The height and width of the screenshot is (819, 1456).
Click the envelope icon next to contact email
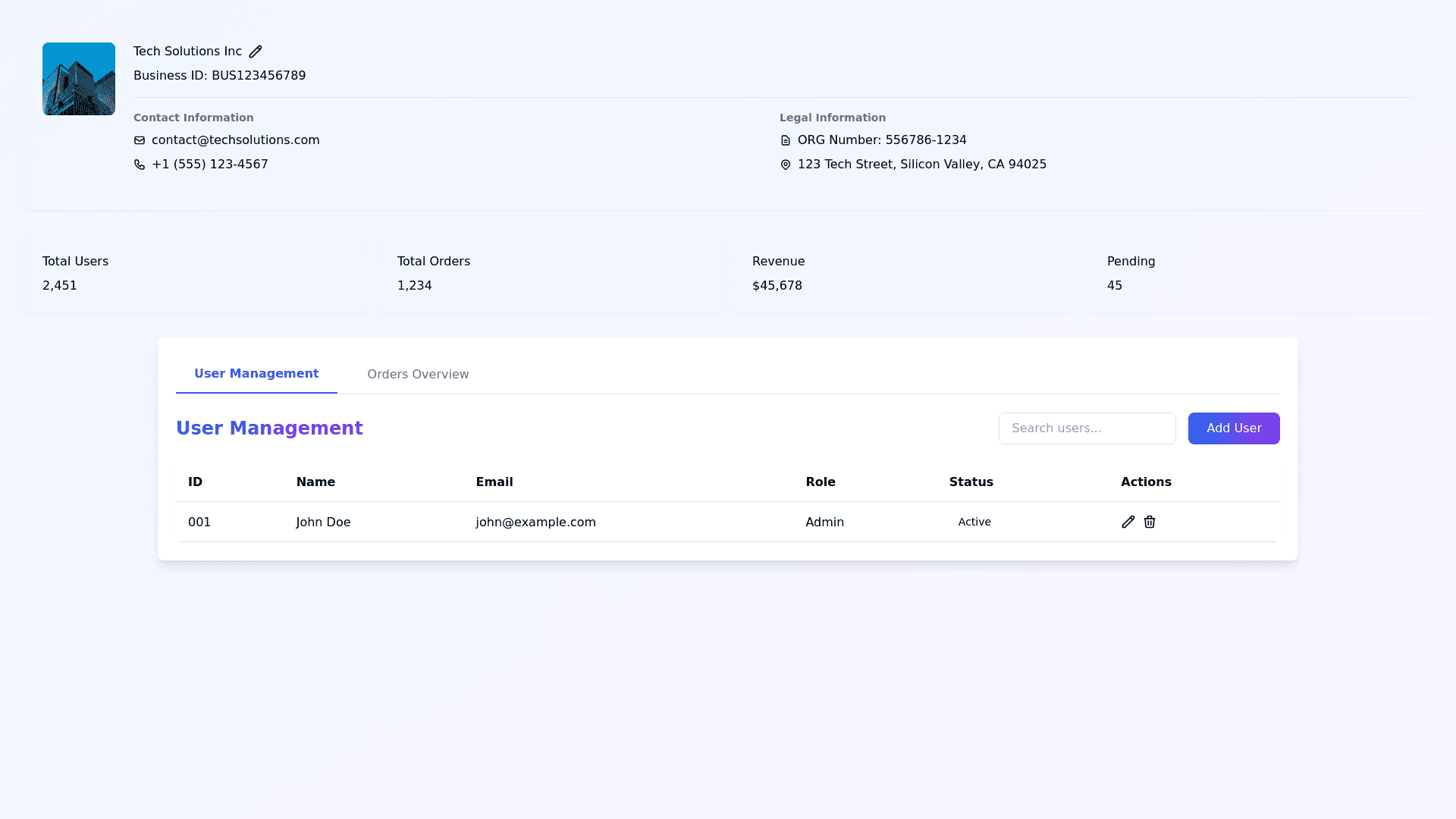tap(140, 140)
